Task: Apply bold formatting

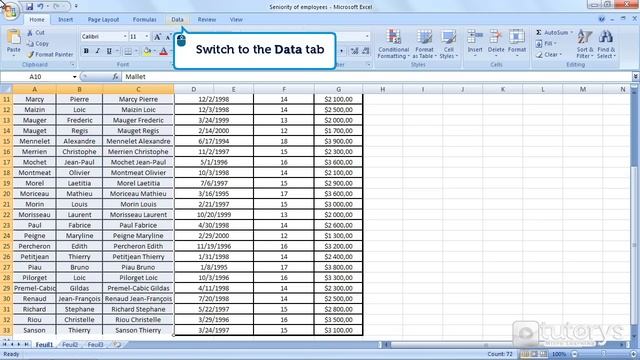Action: [x=86, y=51]
